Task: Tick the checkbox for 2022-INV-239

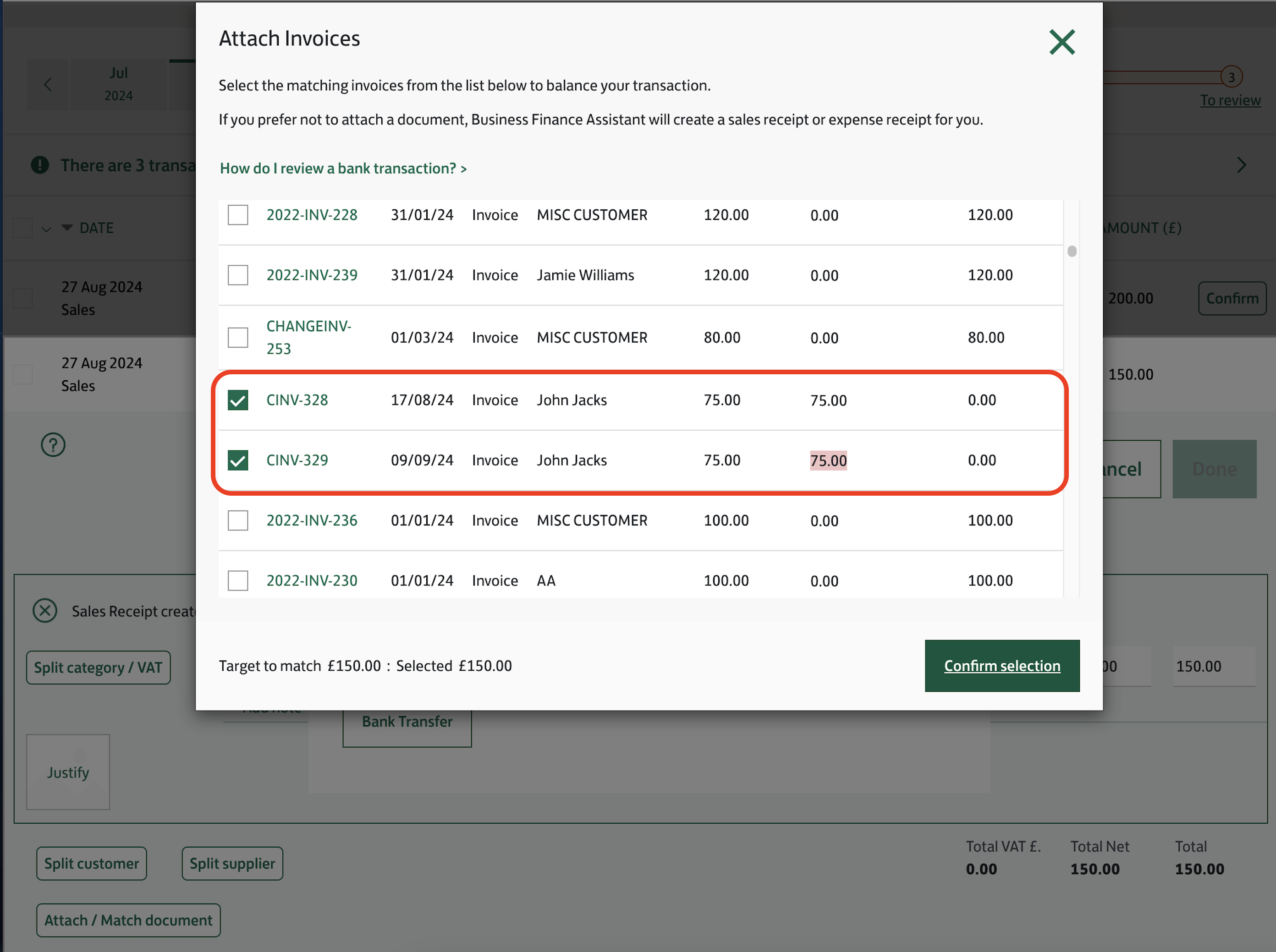Action: 237,275
